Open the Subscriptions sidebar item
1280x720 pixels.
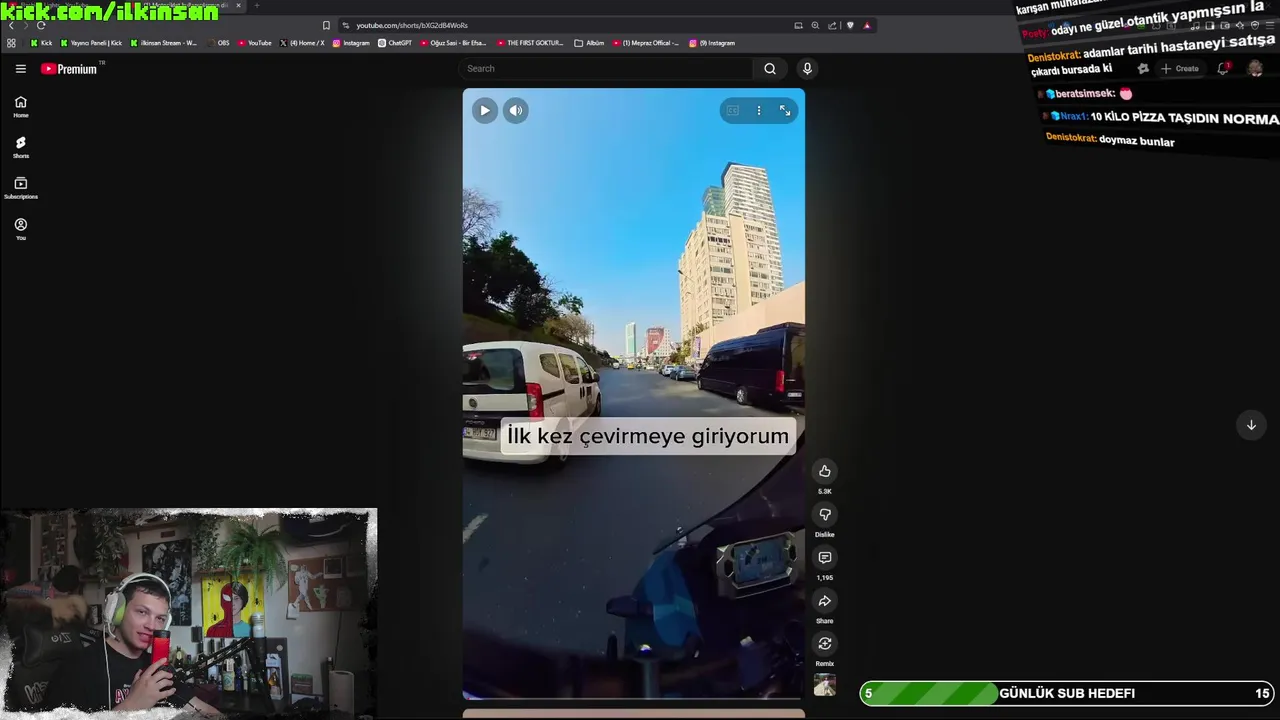(20, 188)
